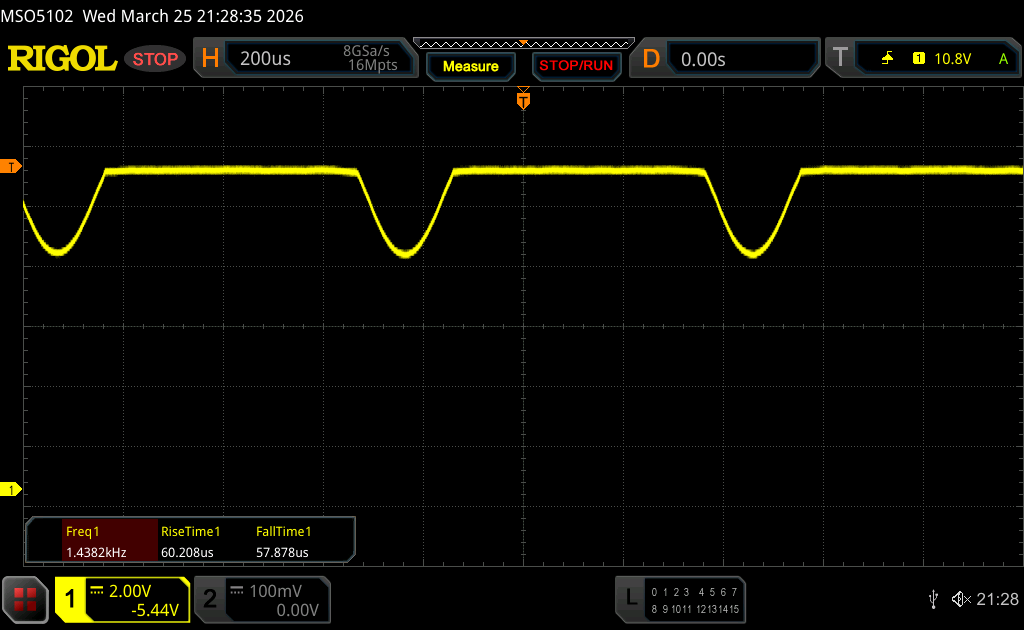This screenshot has height=630, width=1024.
Task: Select the RiseTime1 measurement readout
Action: pyautogui.click(x=190, y=541)
